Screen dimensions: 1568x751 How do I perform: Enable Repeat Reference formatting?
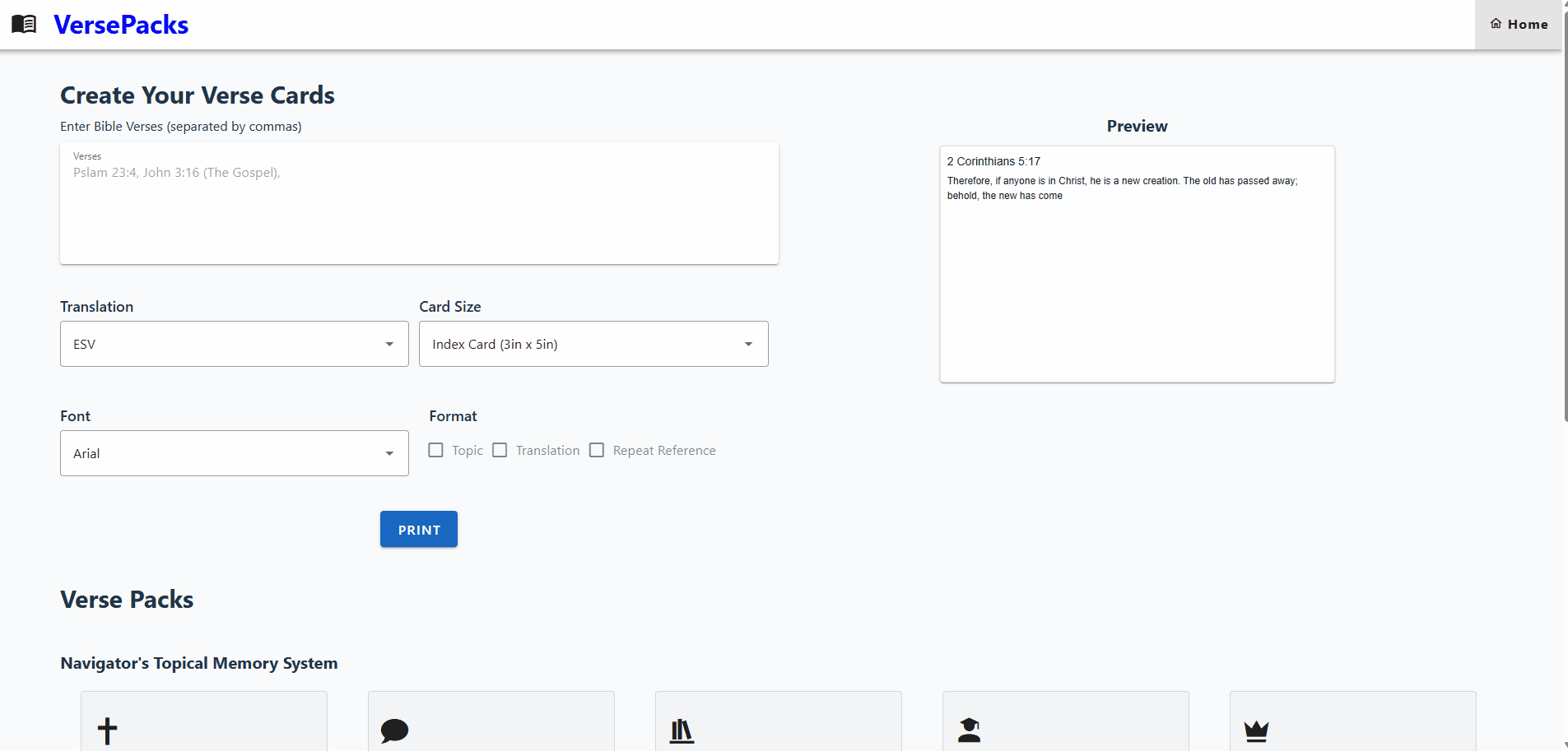click(596, 450)
